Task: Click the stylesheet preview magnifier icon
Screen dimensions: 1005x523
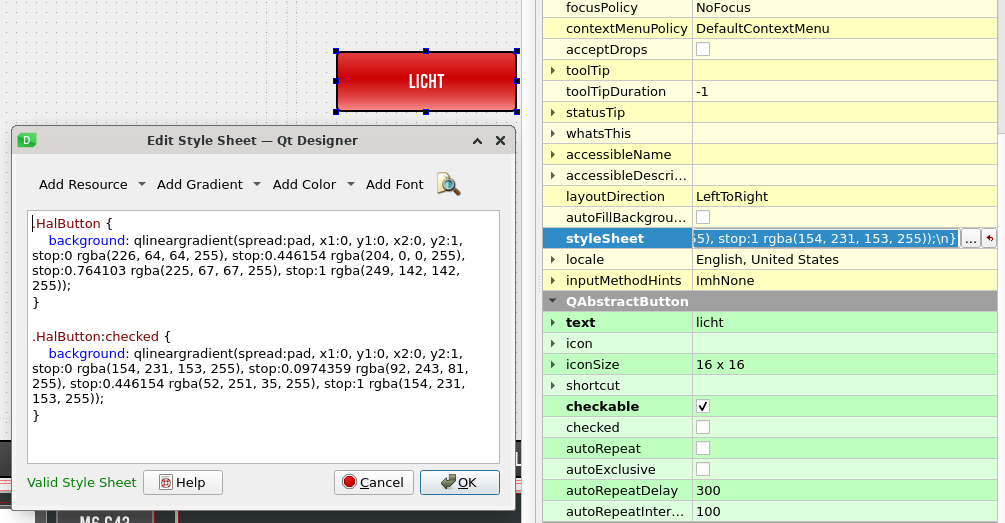Action: click(x=448, y=185)
